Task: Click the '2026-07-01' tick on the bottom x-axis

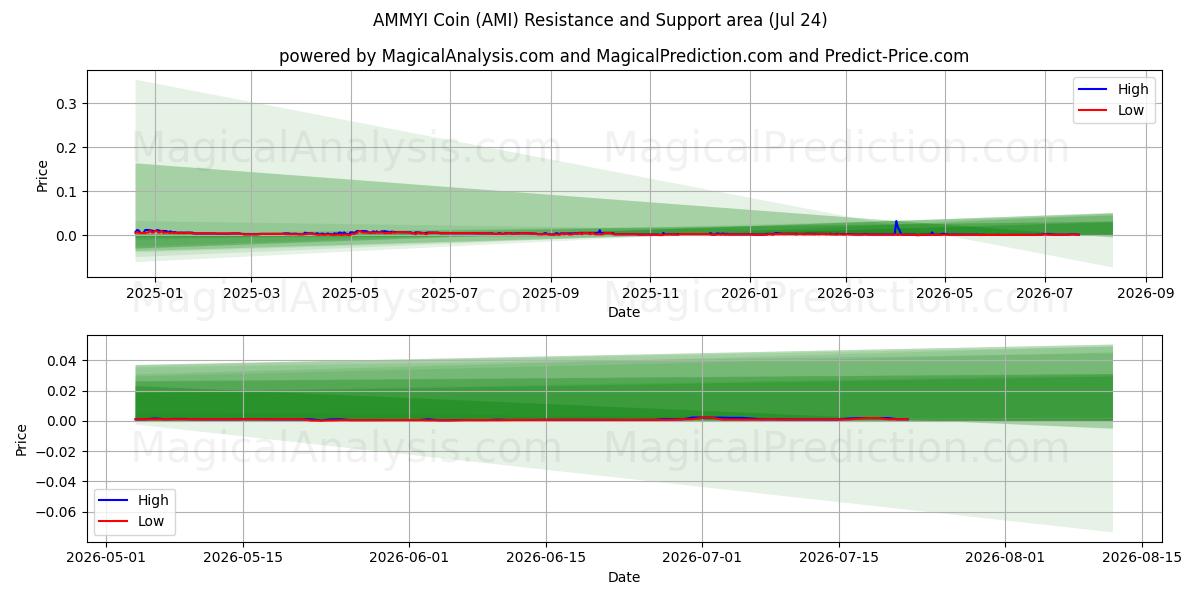Action: (702, 558)
